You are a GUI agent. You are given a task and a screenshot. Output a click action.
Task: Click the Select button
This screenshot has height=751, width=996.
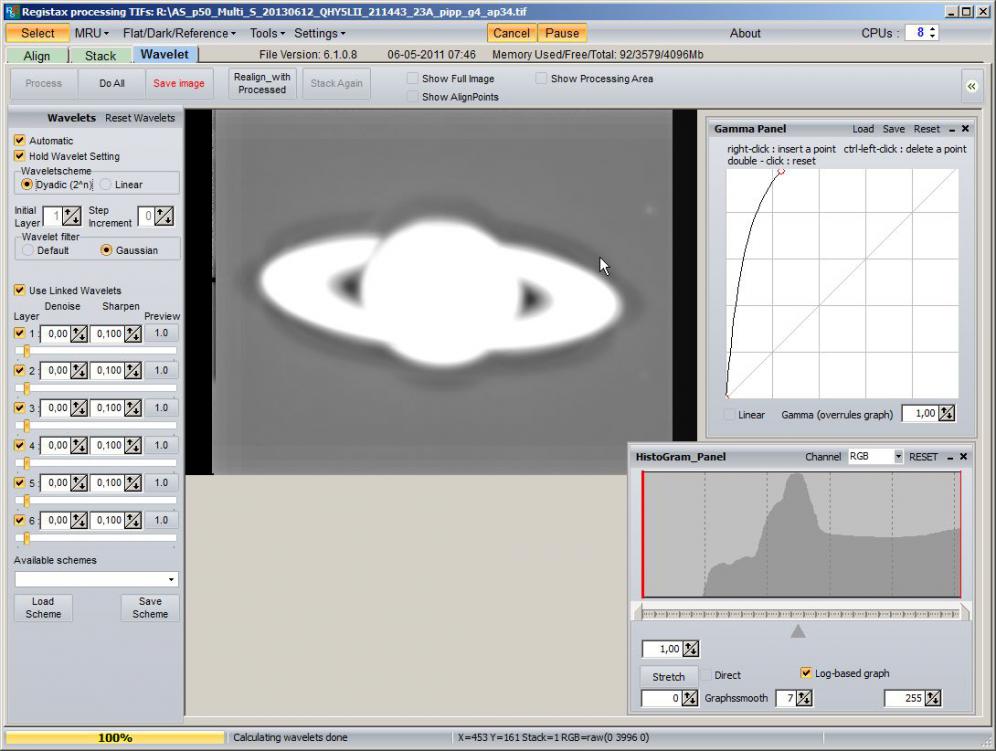coord(37,33)
